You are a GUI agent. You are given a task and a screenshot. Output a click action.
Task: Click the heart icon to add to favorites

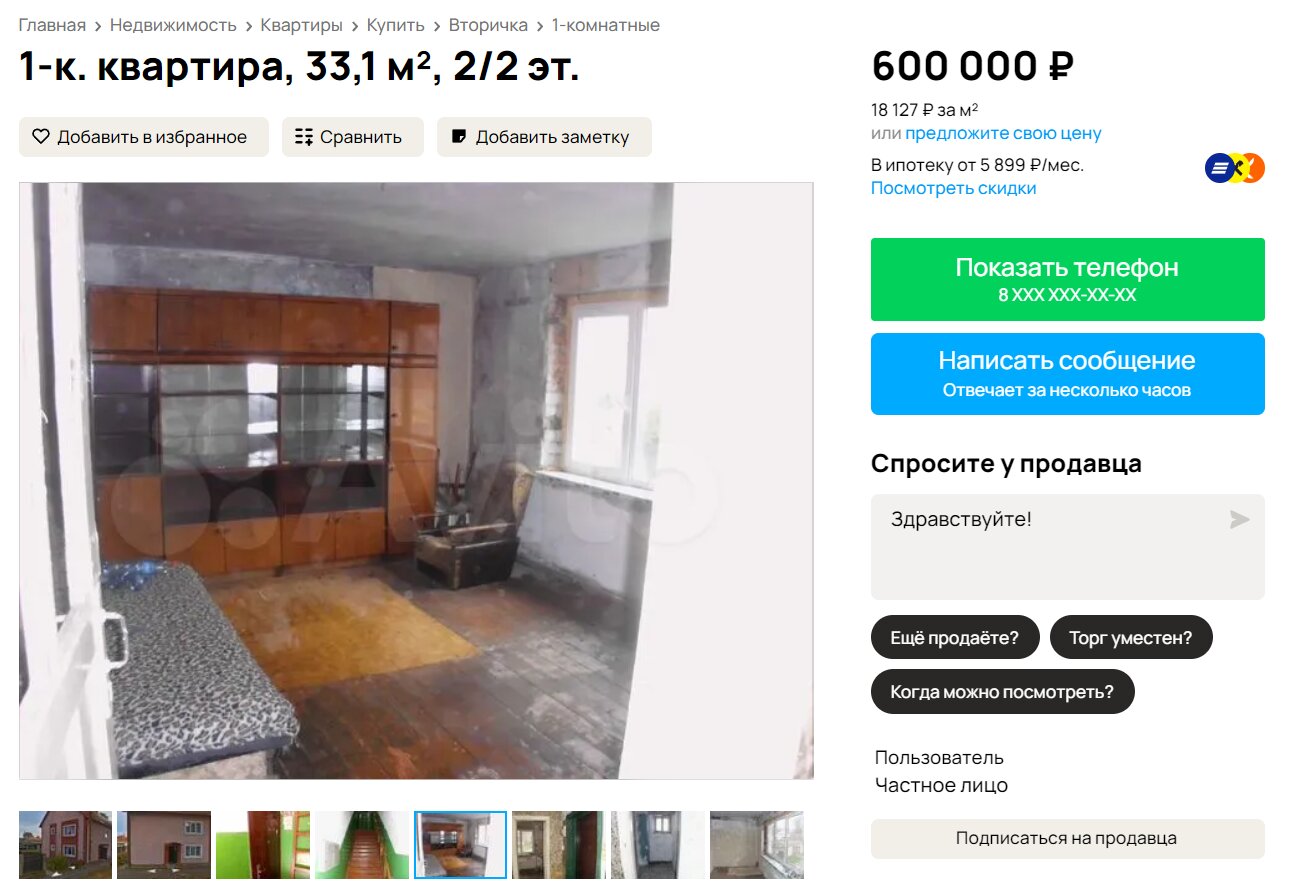[x=41, y=137]
